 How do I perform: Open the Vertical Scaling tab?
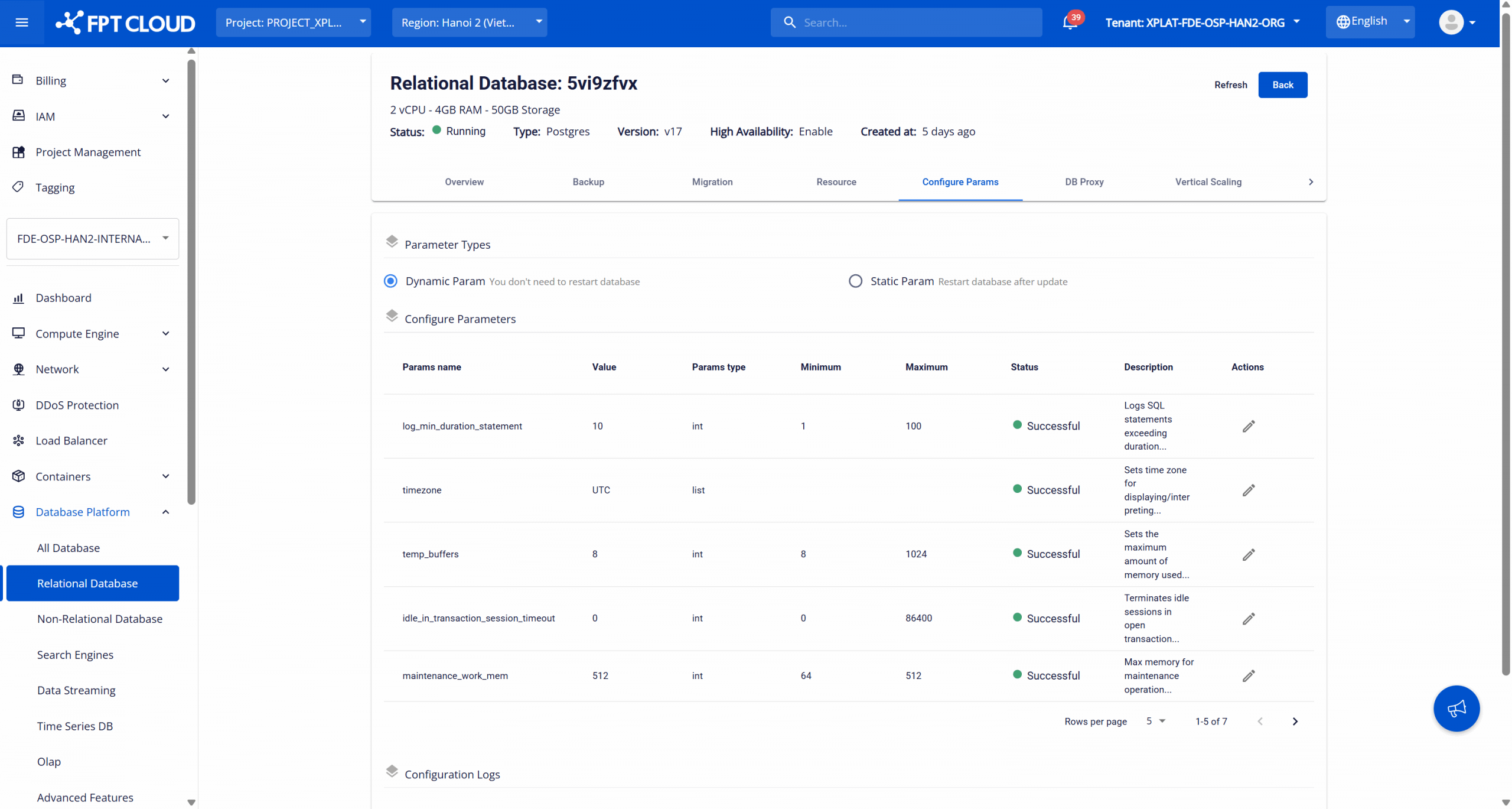coord(1208,182)
